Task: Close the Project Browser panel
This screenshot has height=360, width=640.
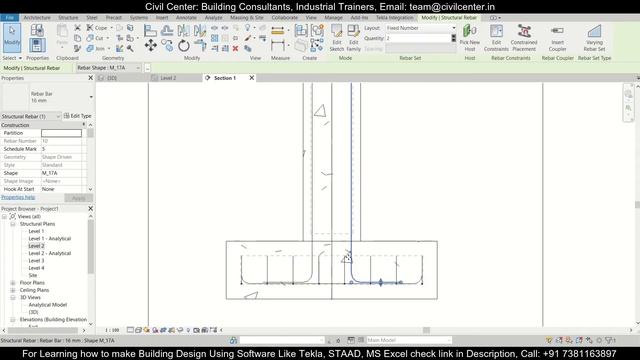Action: [91, 209]
